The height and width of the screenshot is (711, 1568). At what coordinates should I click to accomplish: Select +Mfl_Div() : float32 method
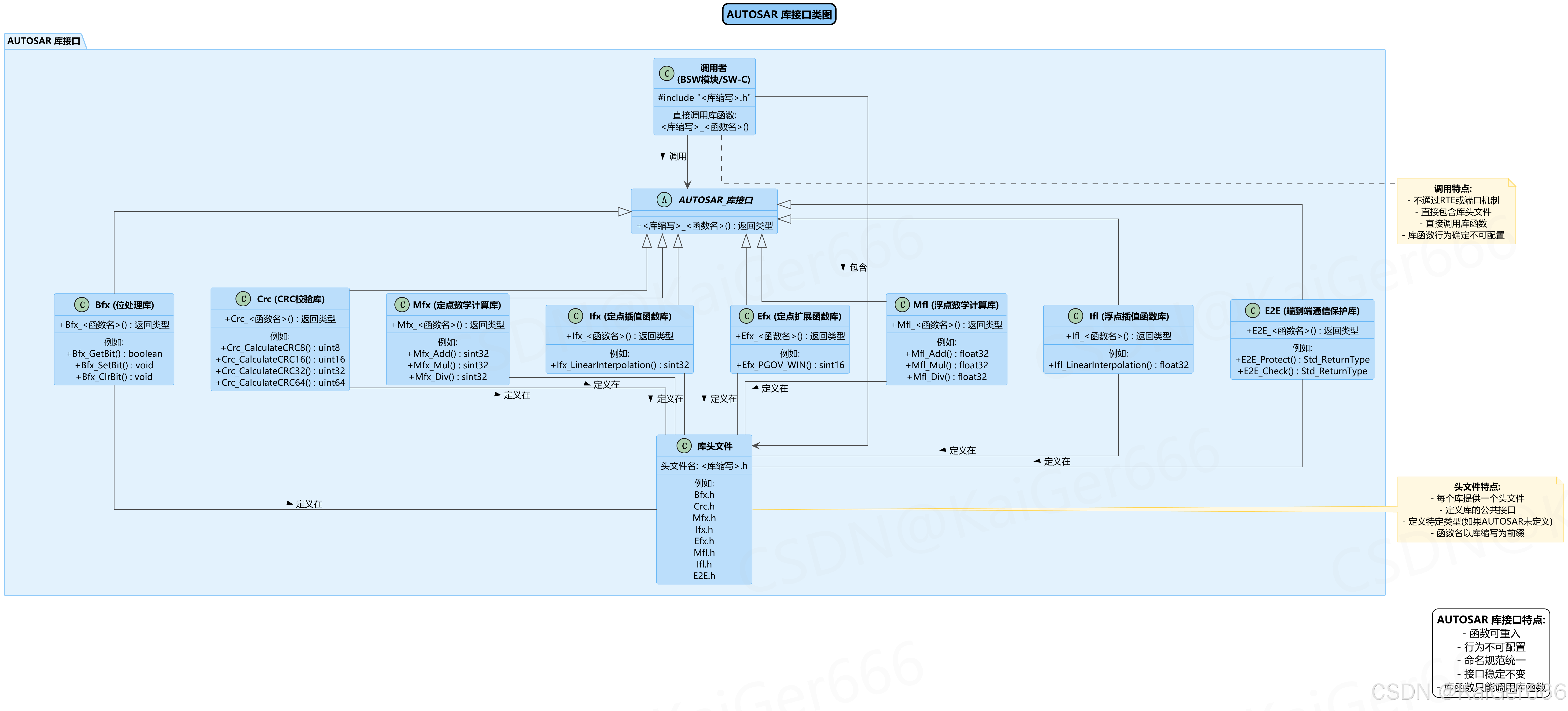(x=946, y=377)
